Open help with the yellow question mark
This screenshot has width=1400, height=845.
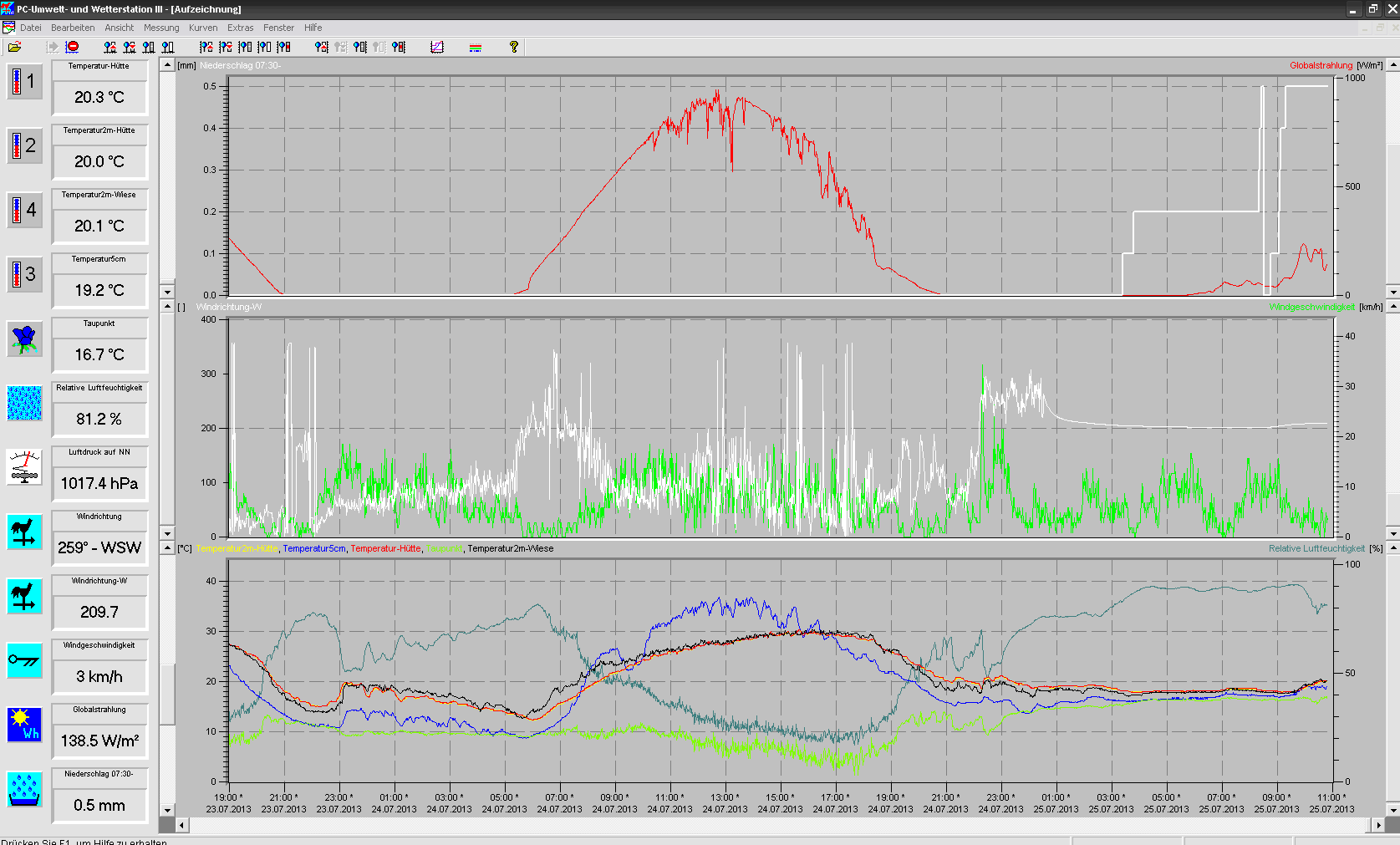coord(514,47)
